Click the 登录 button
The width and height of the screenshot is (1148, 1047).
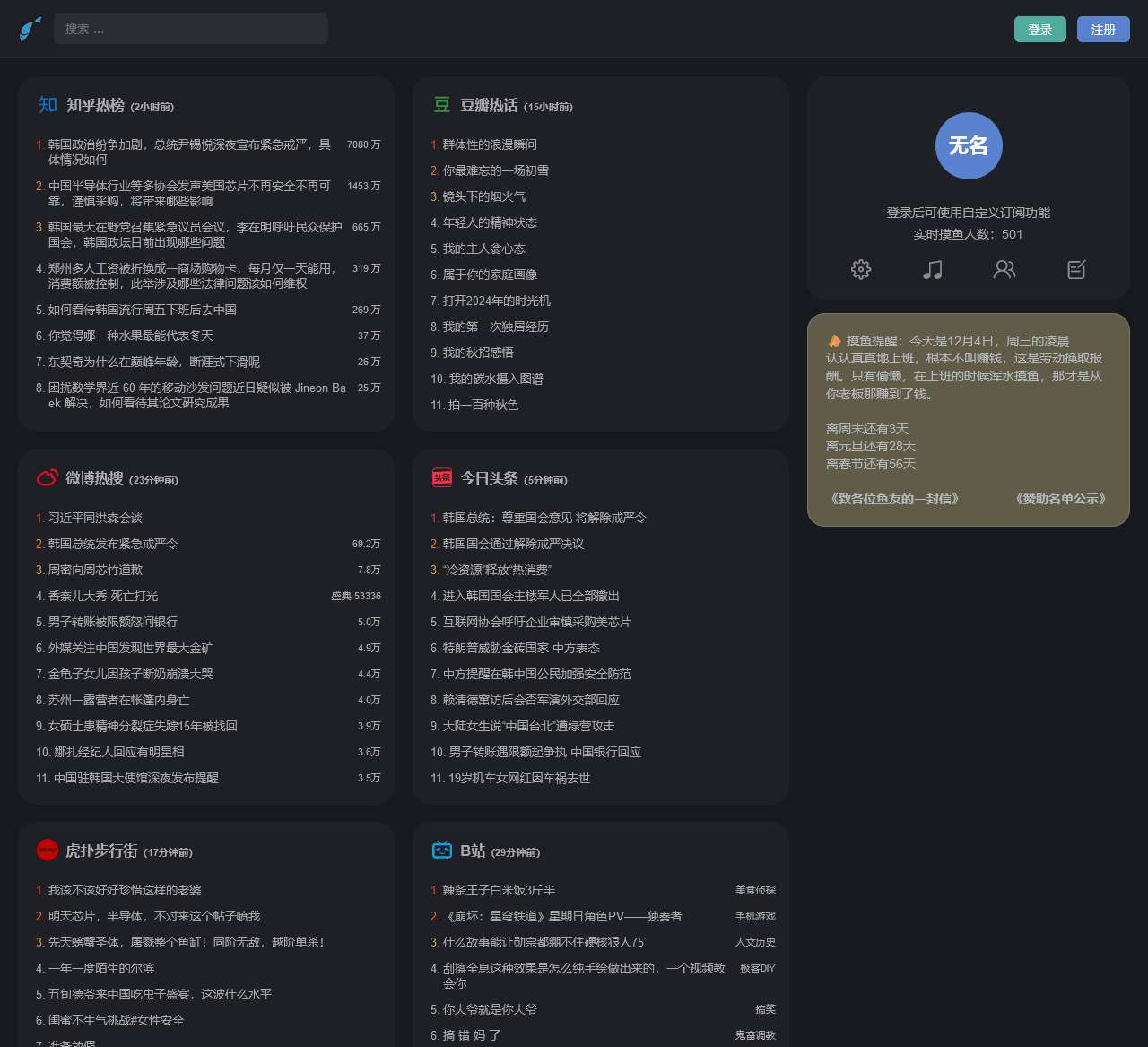(x=1039, y=30)
